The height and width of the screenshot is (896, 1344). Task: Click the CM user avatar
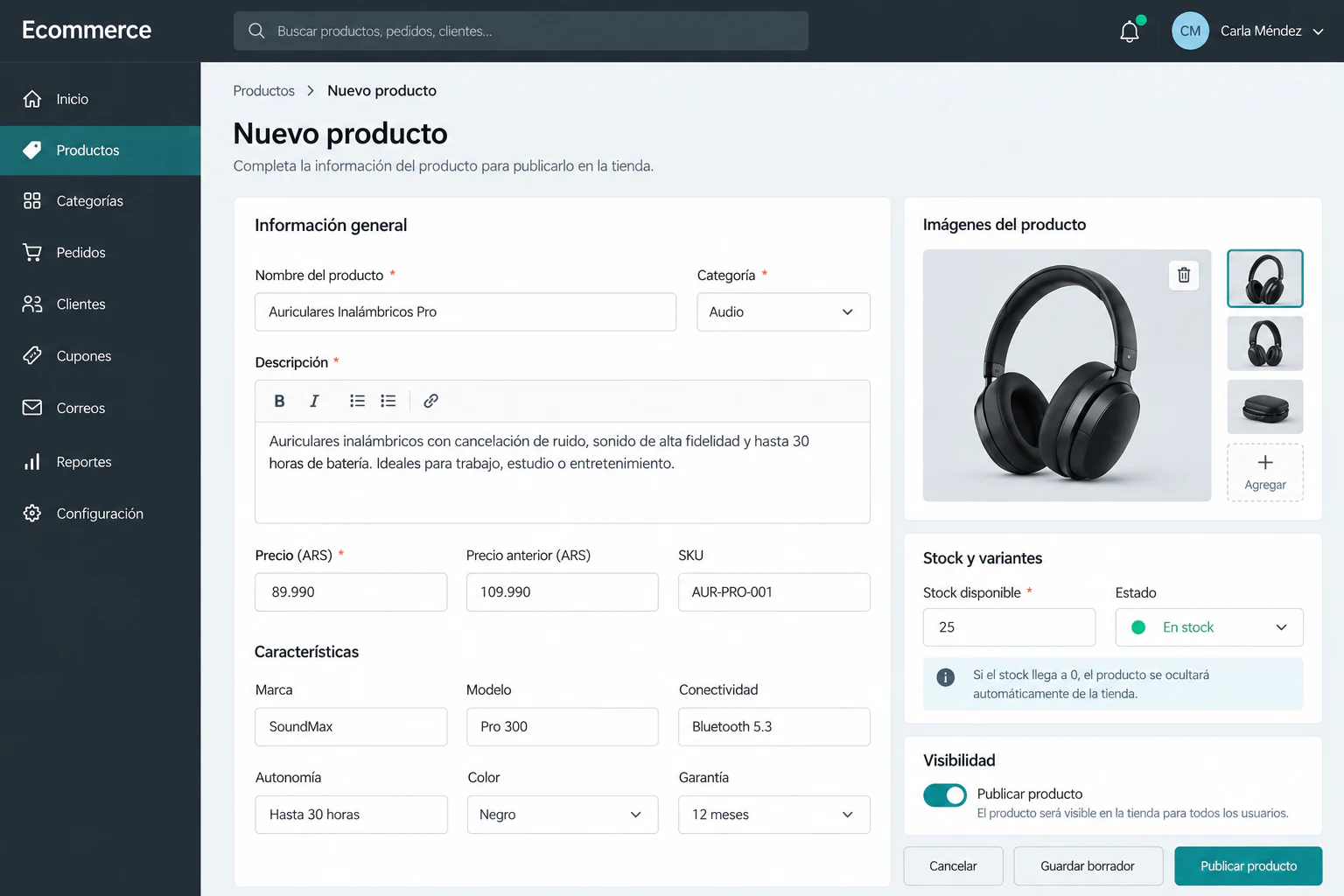pyautogui.click(x=1190, y=31)
